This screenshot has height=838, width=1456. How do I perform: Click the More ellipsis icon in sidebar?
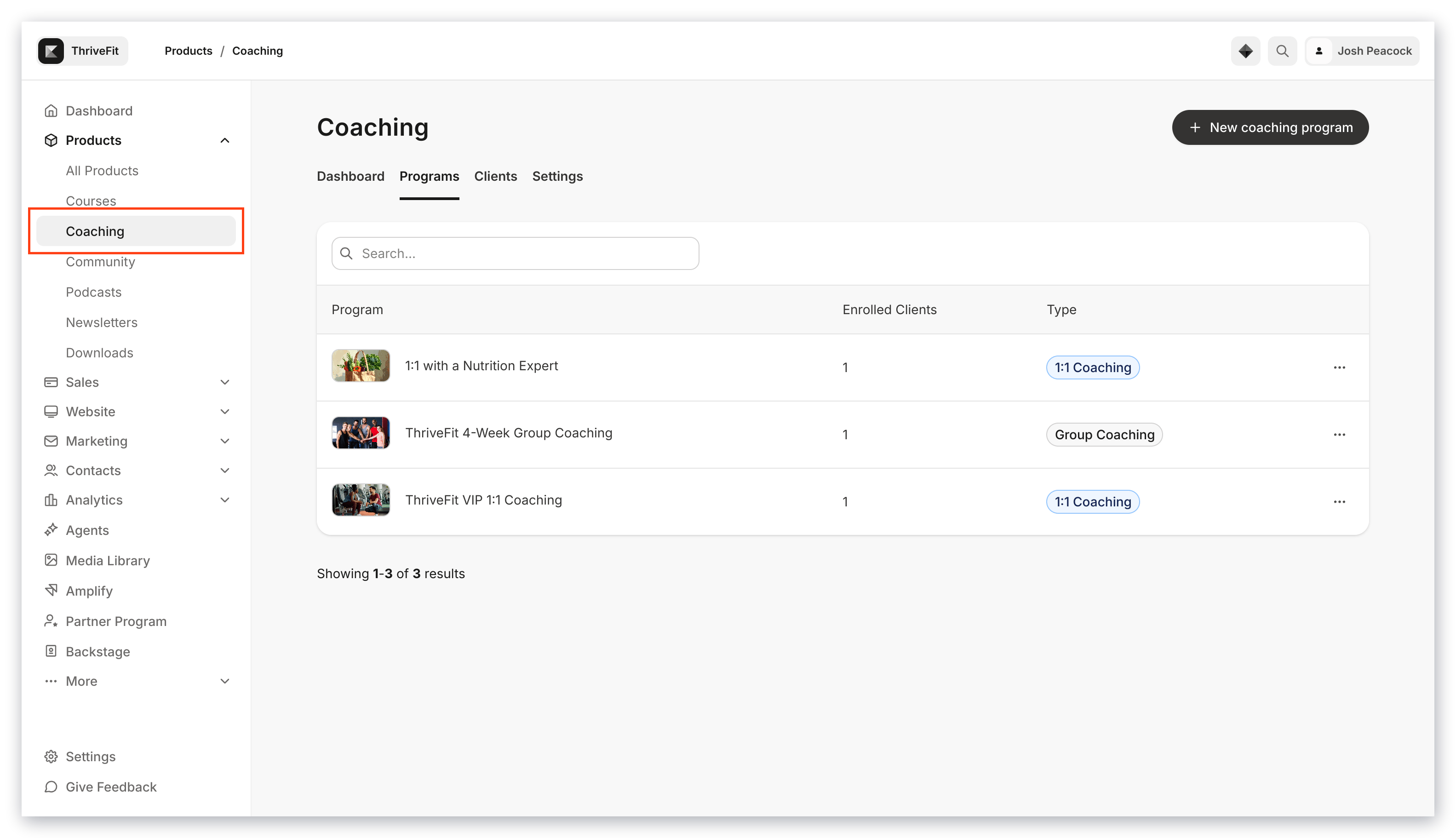[51, 681]
